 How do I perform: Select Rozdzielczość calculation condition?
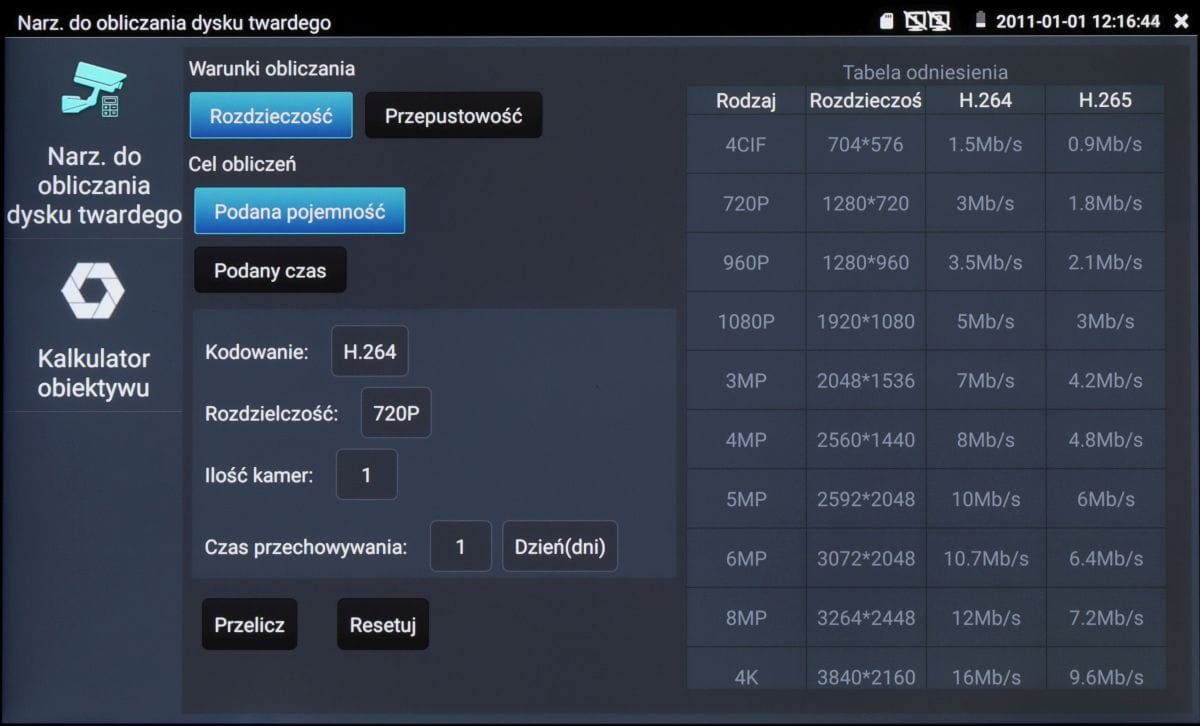pyautogui.click(x=270, y=116)
